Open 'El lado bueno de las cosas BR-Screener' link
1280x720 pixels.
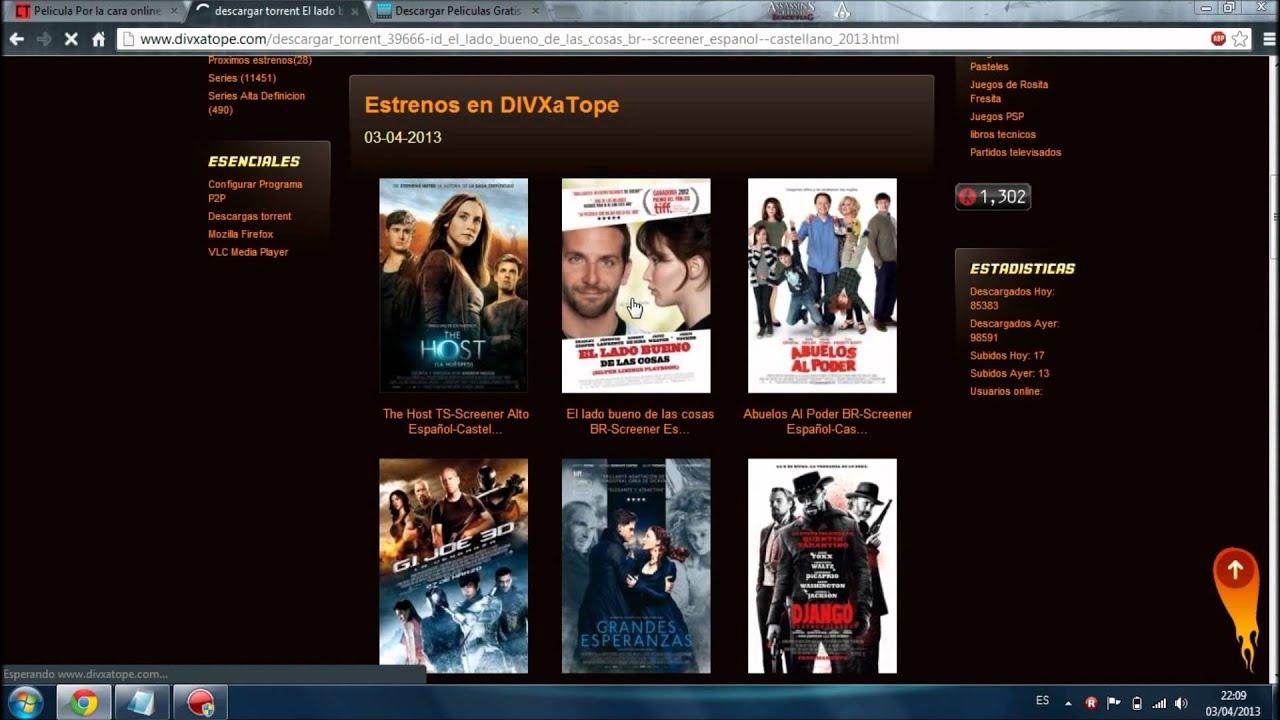coord(640,421)
